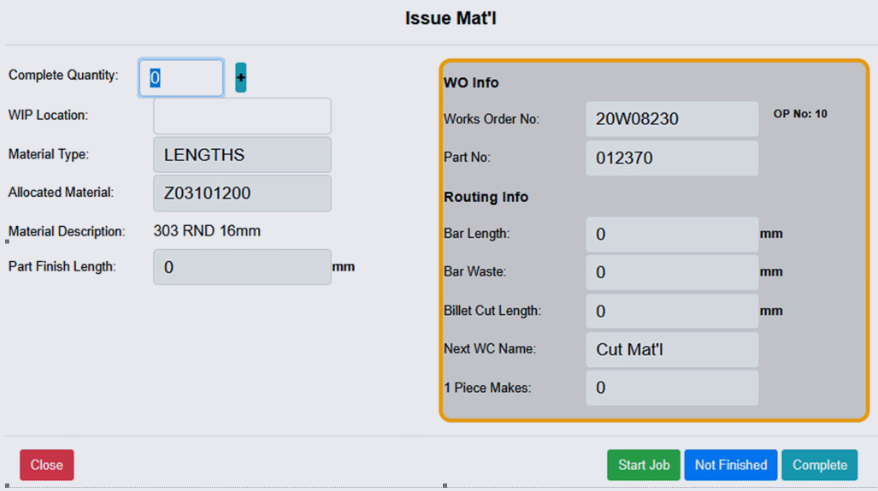Click the Complete Quantity label
Viewport: 878px width, 491px height.
click(x=63, y=75)
